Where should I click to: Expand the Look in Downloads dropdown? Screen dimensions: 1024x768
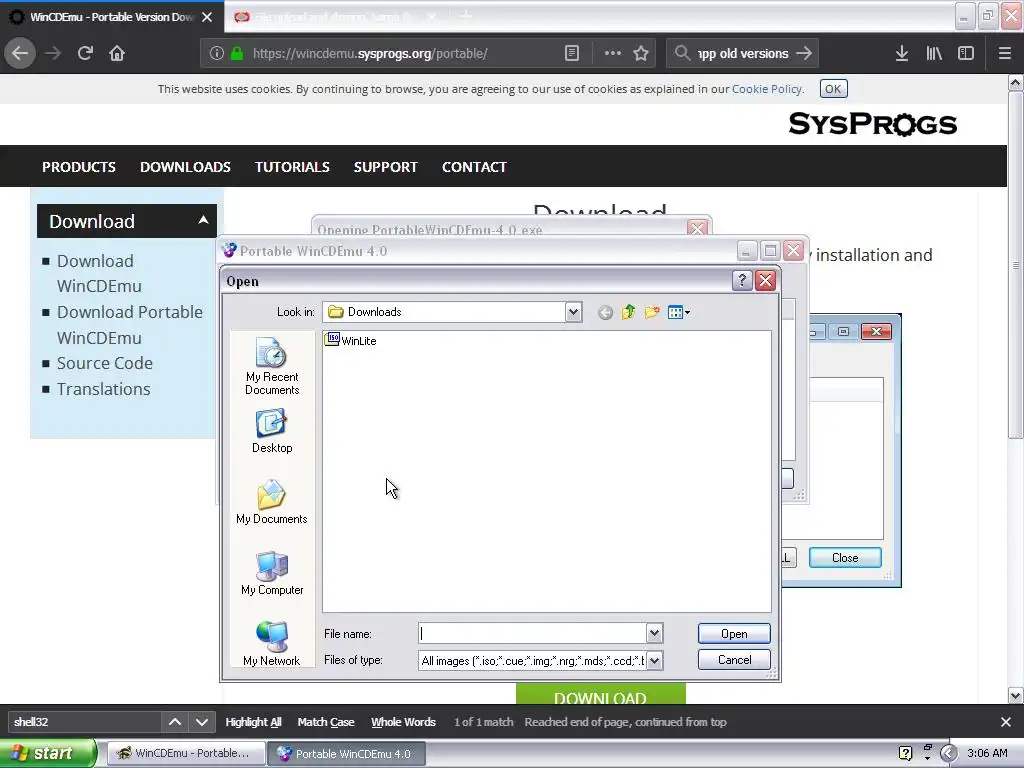click(573, 312)
